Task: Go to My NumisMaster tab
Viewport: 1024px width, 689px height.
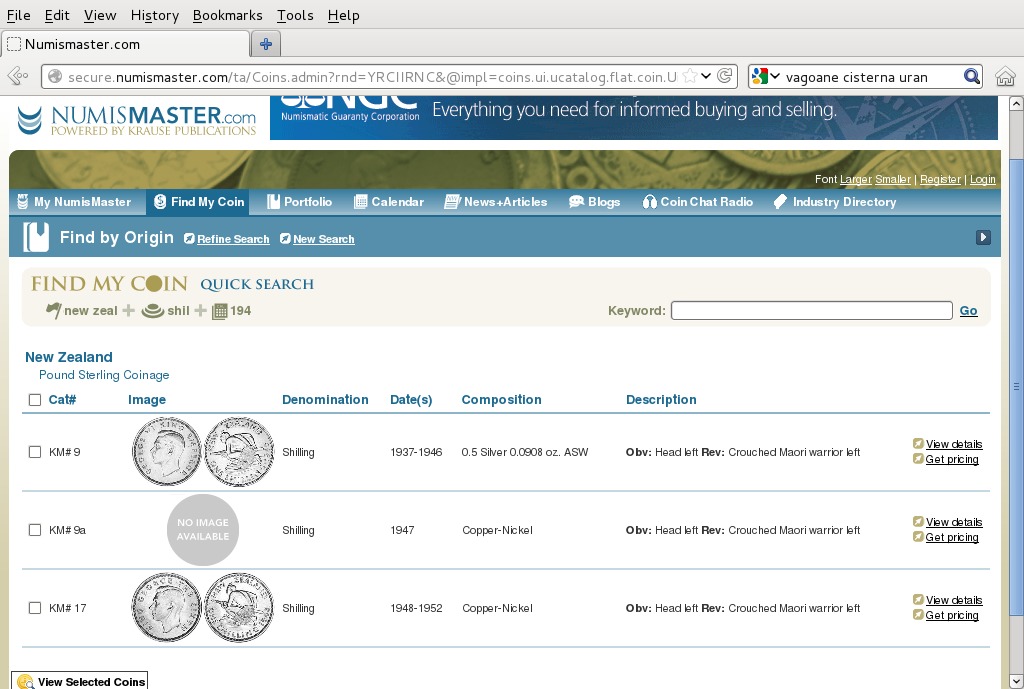Action: coord(74,202)
